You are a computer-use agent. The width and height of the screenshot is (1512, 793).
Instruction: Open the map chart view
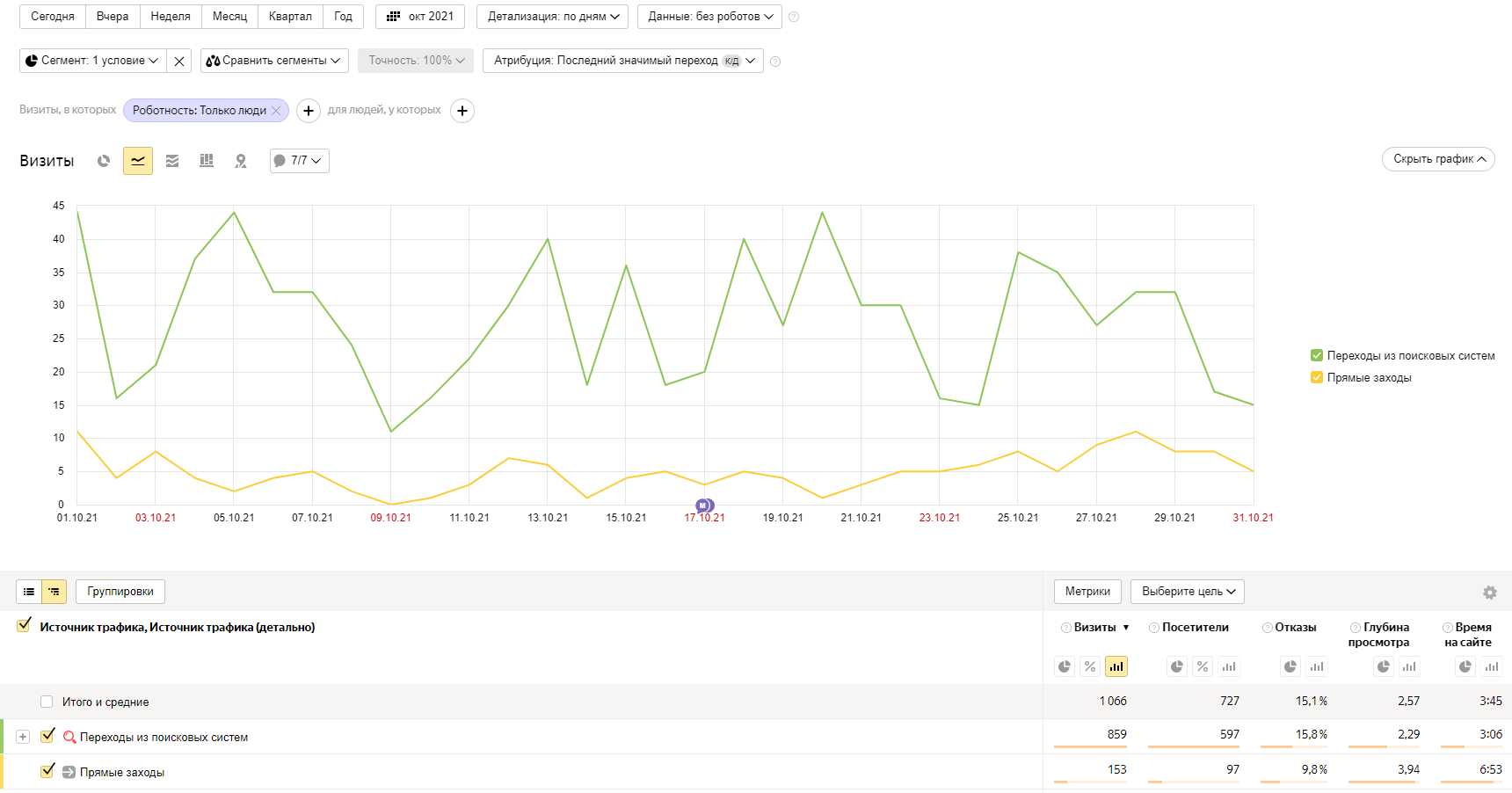pyautogui.click(x=241, y=161)
